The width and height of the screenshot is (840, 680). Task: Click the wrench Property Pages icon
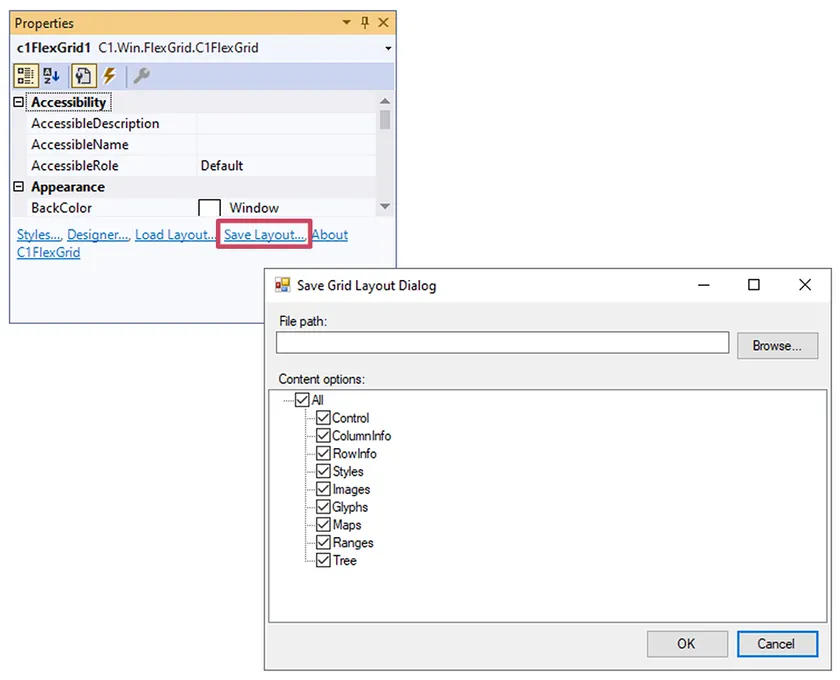pyautogui.click(x=141, y=76)
